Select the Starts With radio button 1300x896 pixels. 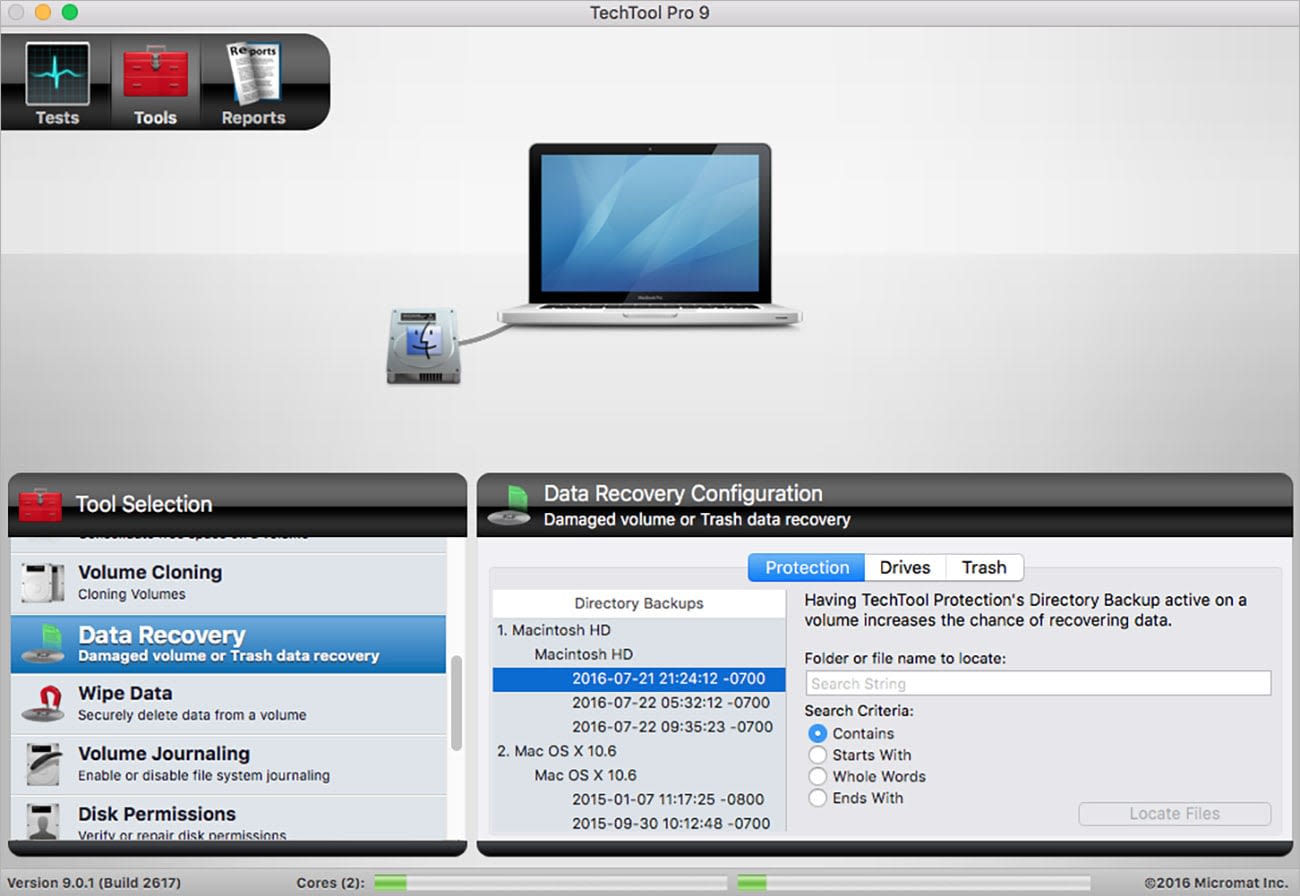pyautogui.click(x=817, y=755)
